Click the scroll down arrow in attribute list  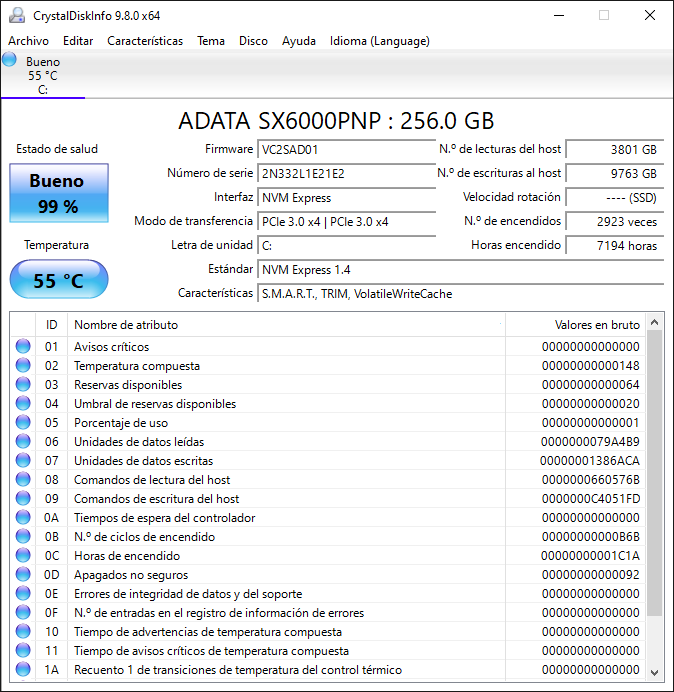pyautogui.click(x=655, y=671)
